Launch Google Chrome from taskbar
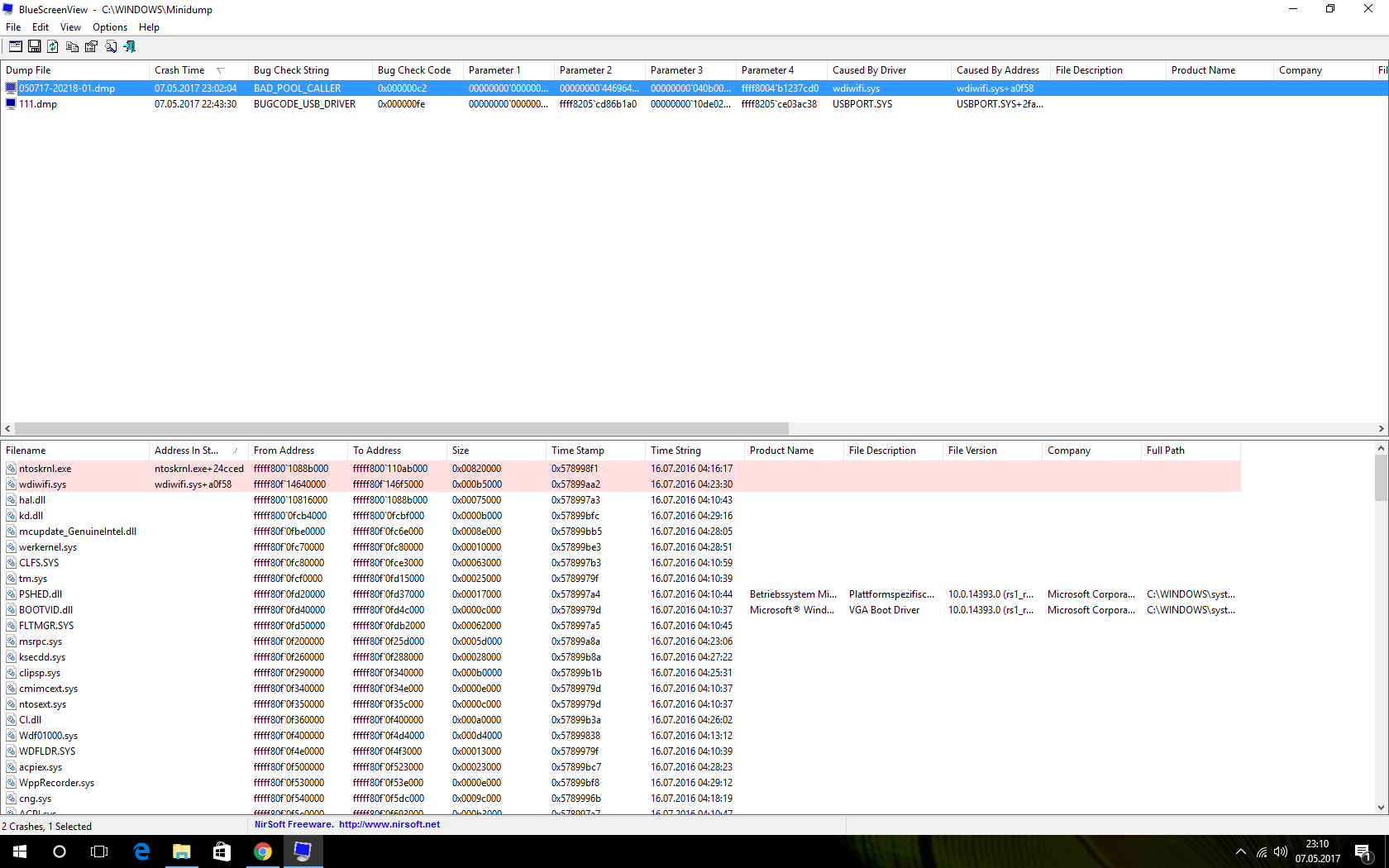Screen dimensions: 1389x868 [262, 851]
